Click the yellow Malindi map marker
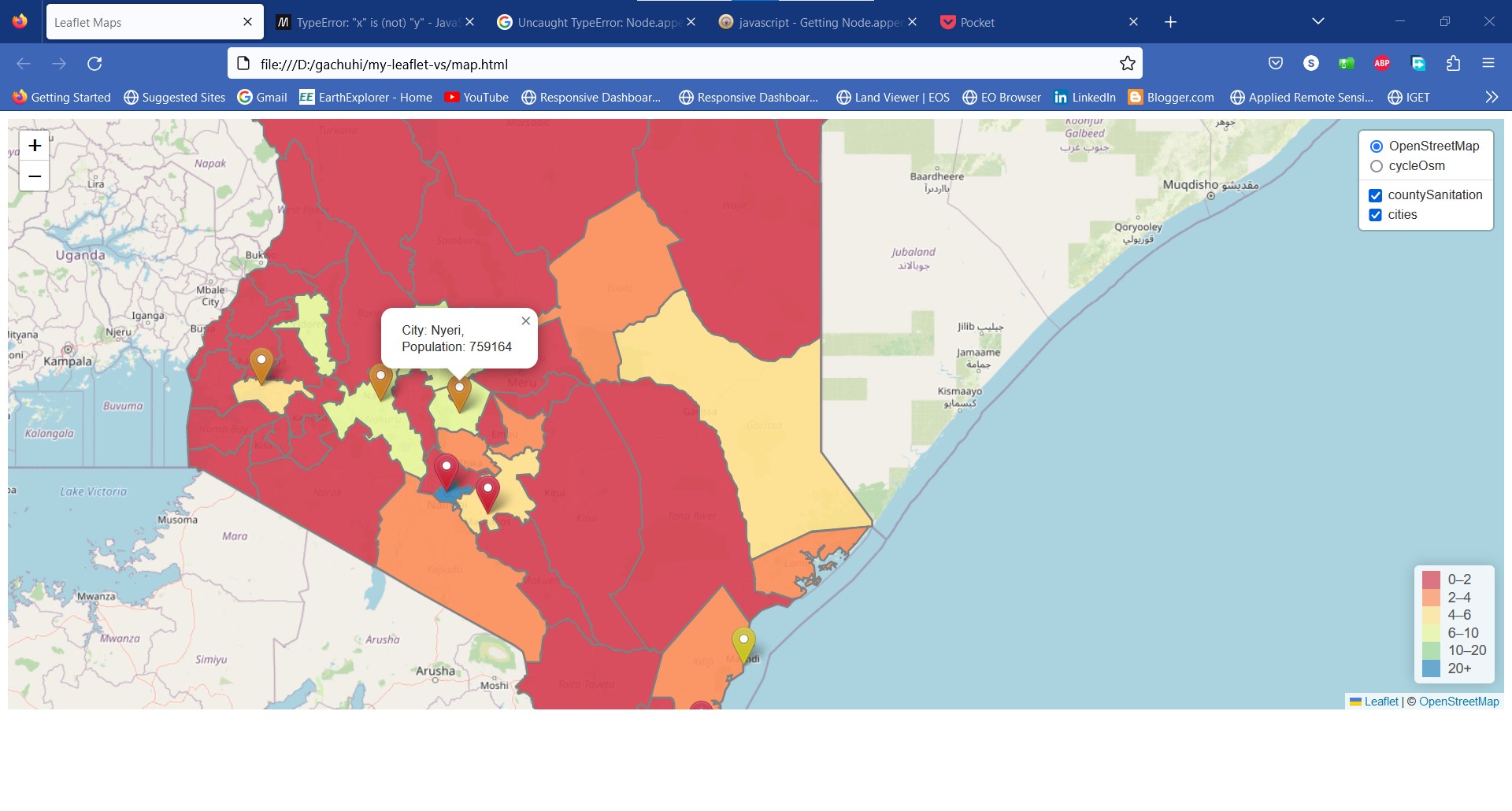This screenshot has width=1512, height=811. tap(743, 642)
